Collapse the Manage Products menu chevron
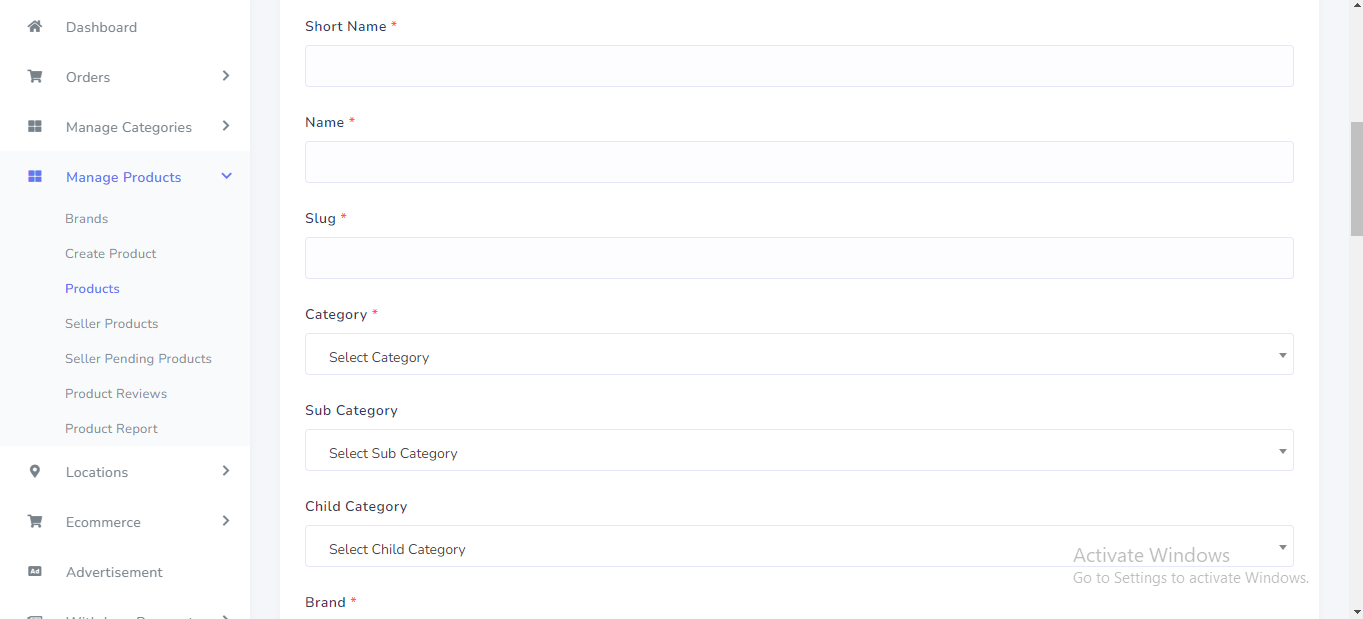Screen dimensions: 1363x619 [x=226, y=176]
